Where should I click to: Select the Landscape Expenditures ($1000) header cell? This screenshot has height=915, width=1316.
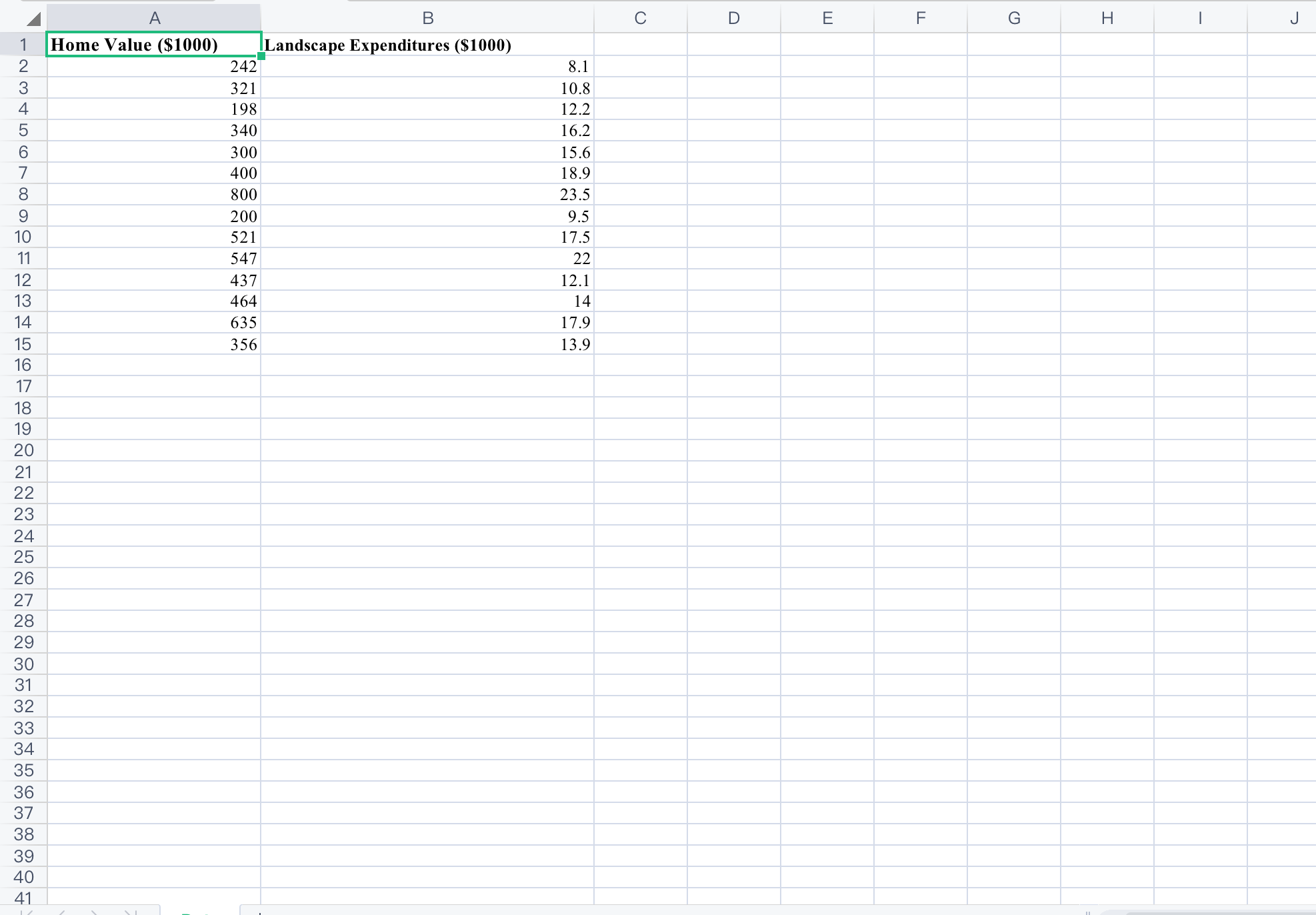click(x=427, y=45)
